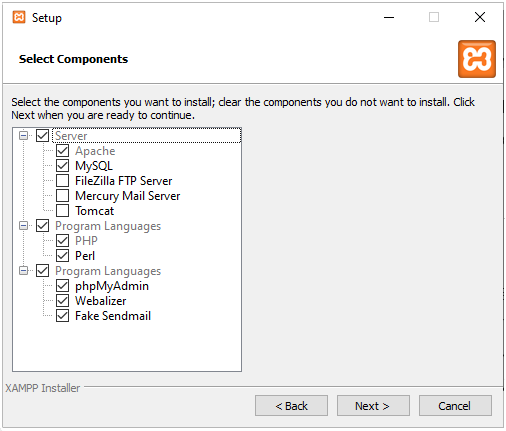Collapse the Program Languages node above PHP
The width and height of the screenshot is (506, 431).
click(x=23, y=226)
